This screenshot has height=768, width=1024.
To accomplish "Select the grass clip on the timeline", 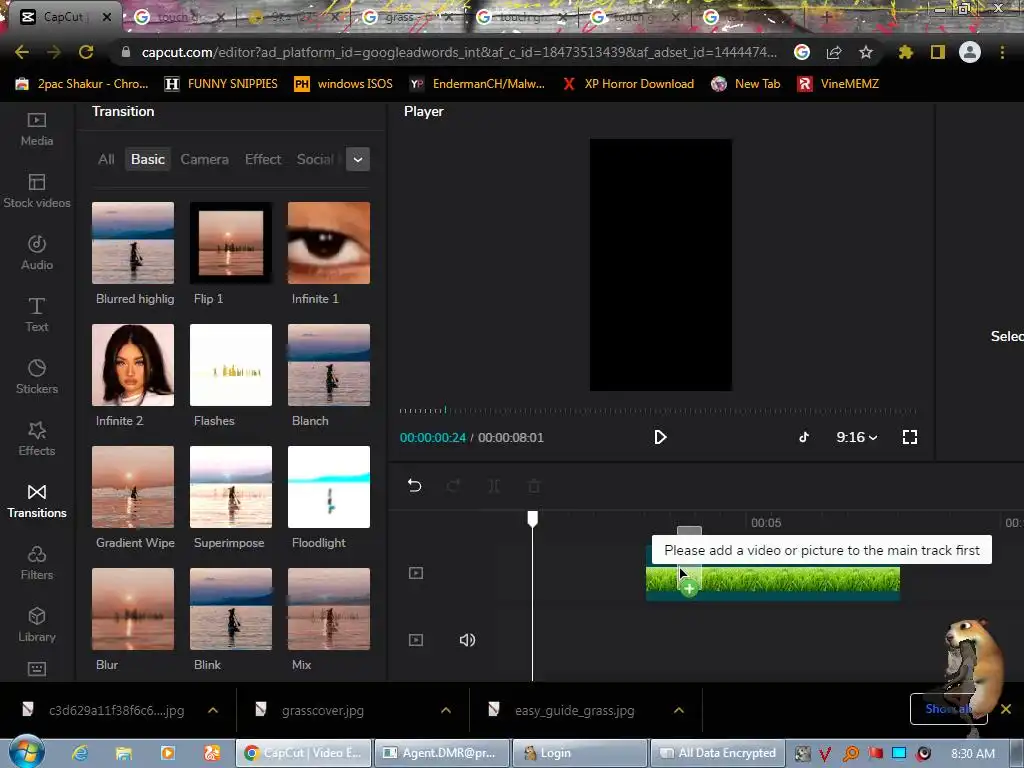I will pyautogui.click(x=773, y=581).
